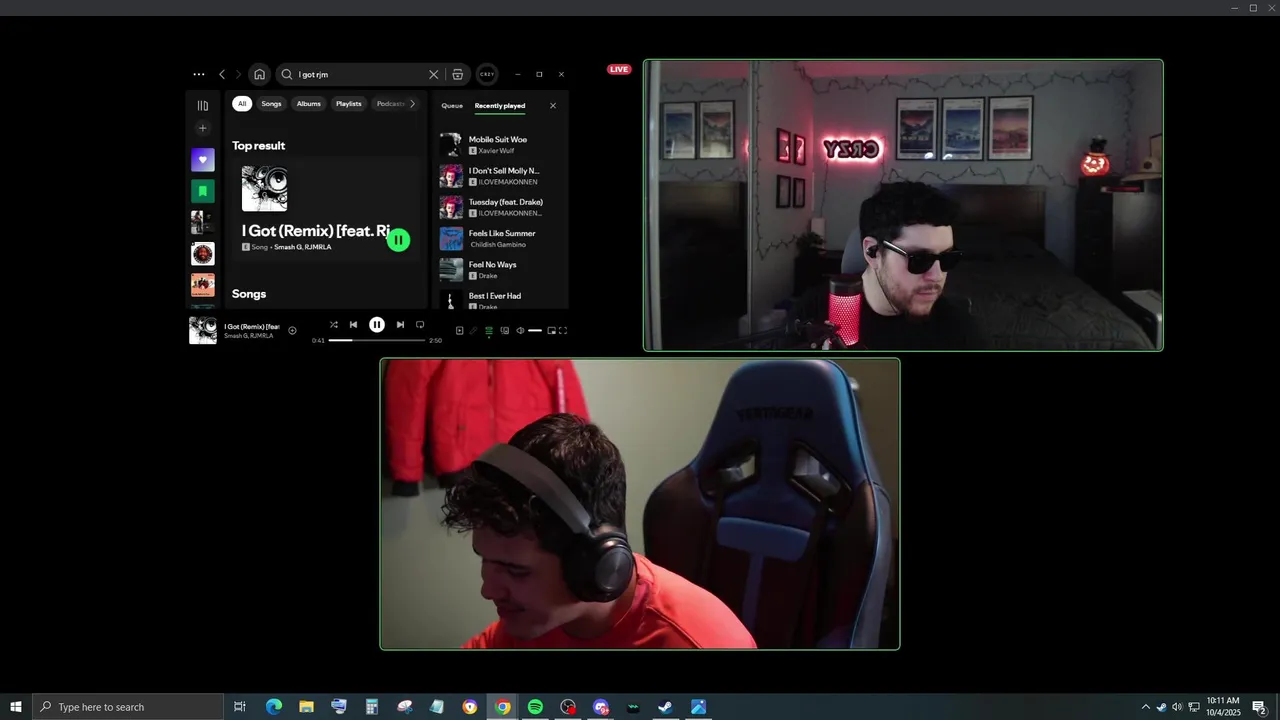Open the Browse icon beside search
1280x720 pixels.
pos(458,74)
